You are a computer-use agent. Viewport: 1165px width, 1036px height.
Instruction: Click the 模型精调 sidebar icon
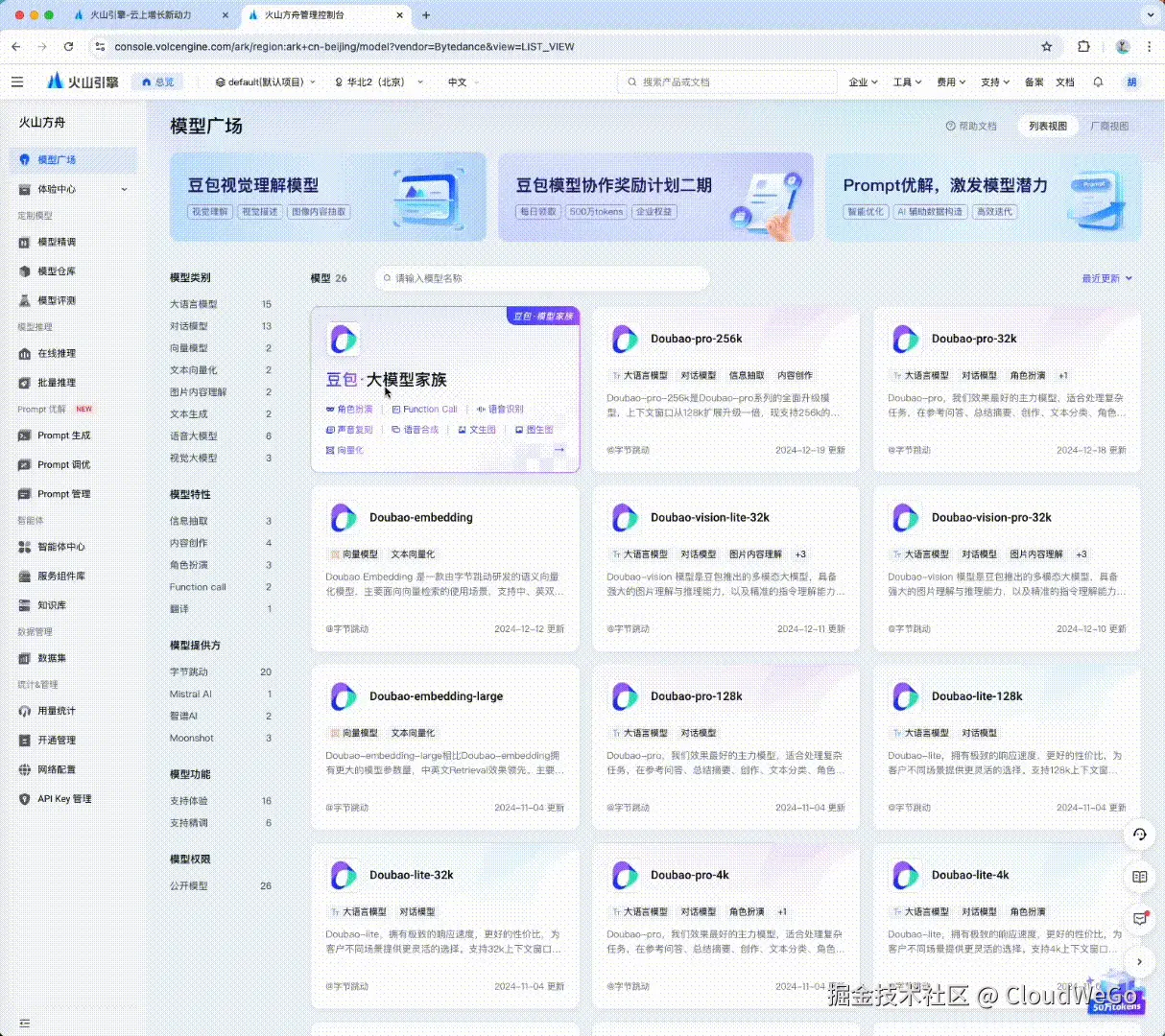click(25, 243)
